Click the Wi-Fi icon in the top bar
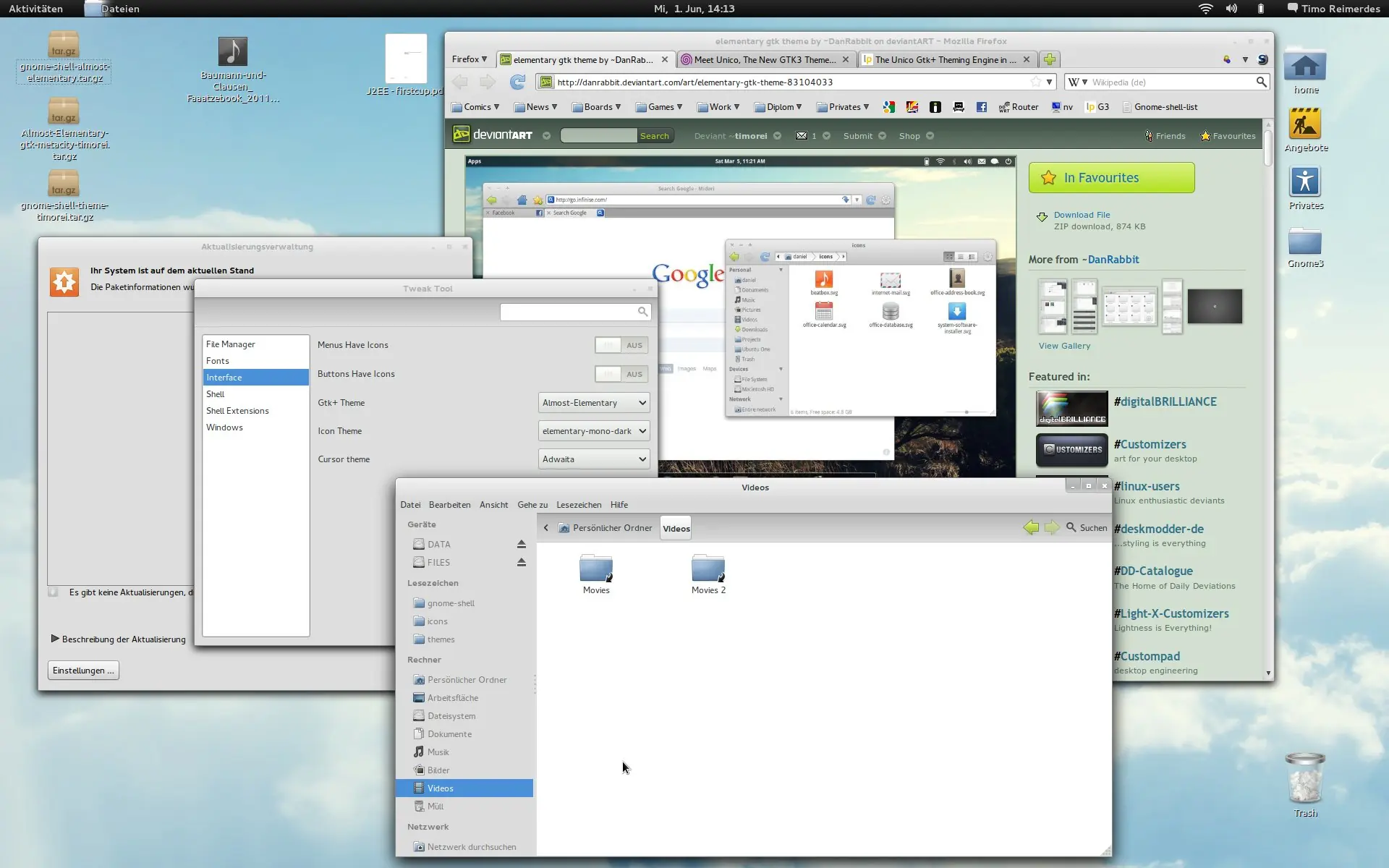1389x868 pixels. [1205, 9]
